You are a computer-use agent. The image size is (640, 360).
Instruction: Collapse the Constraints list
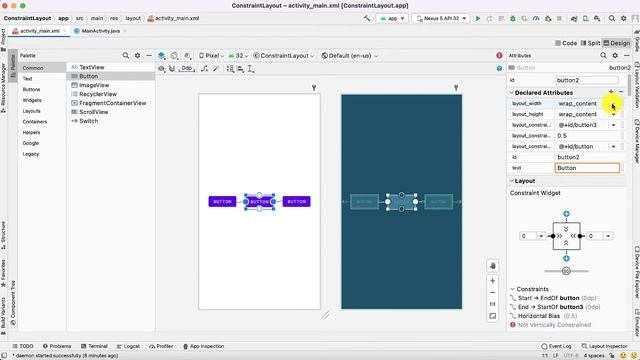(x=513, y=289)
